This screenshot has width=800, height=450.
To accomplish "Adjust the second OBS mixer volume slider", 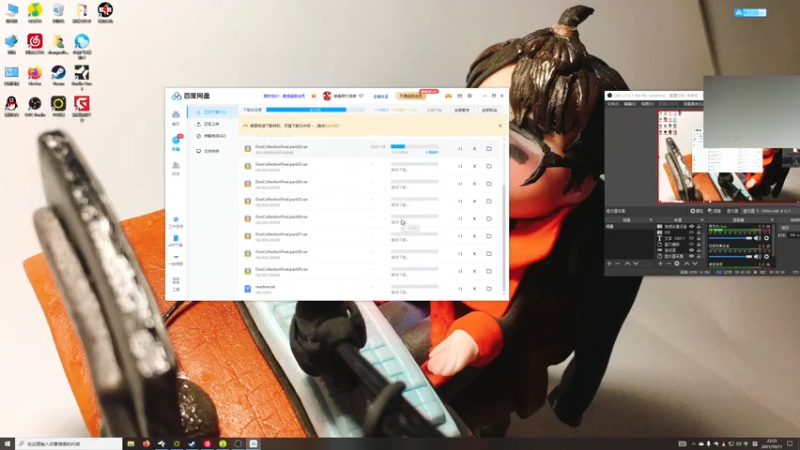I will tap(731, 257).
